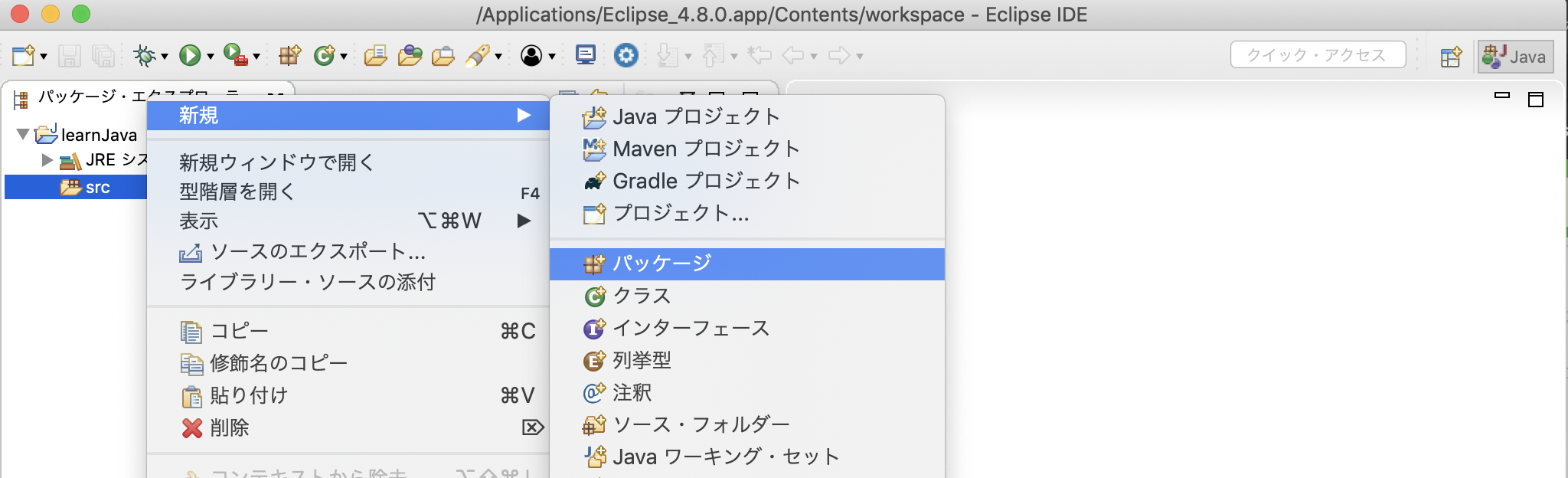Click the blue gear toolbar icon
Viewport: 1568px width, 478px height.
[626, 55]
